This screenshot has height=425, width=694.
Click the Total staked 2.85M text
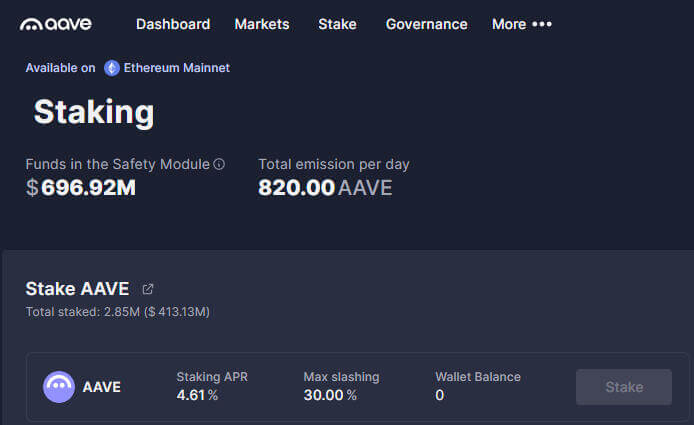pyautogui.click(x=117, y=312)
